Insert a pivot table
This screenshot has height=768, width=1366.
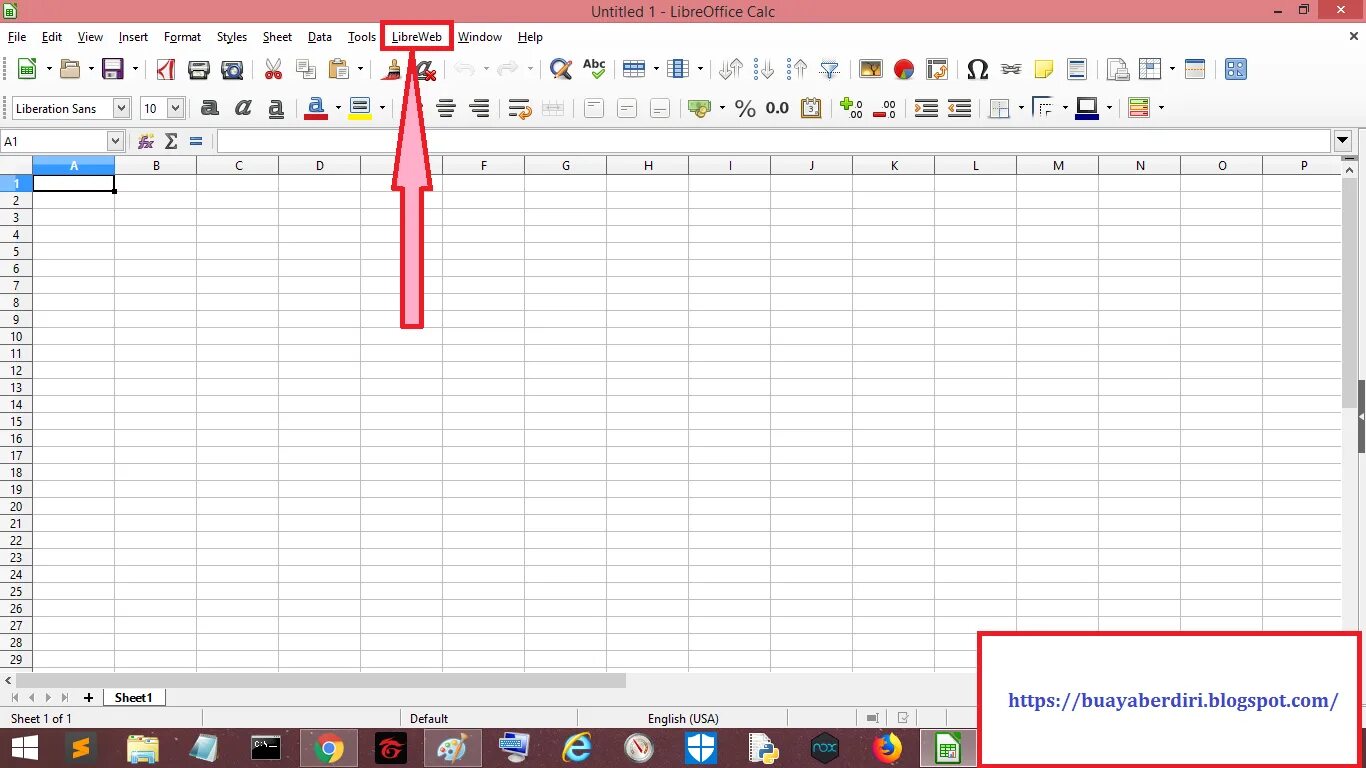coord(937,69)
